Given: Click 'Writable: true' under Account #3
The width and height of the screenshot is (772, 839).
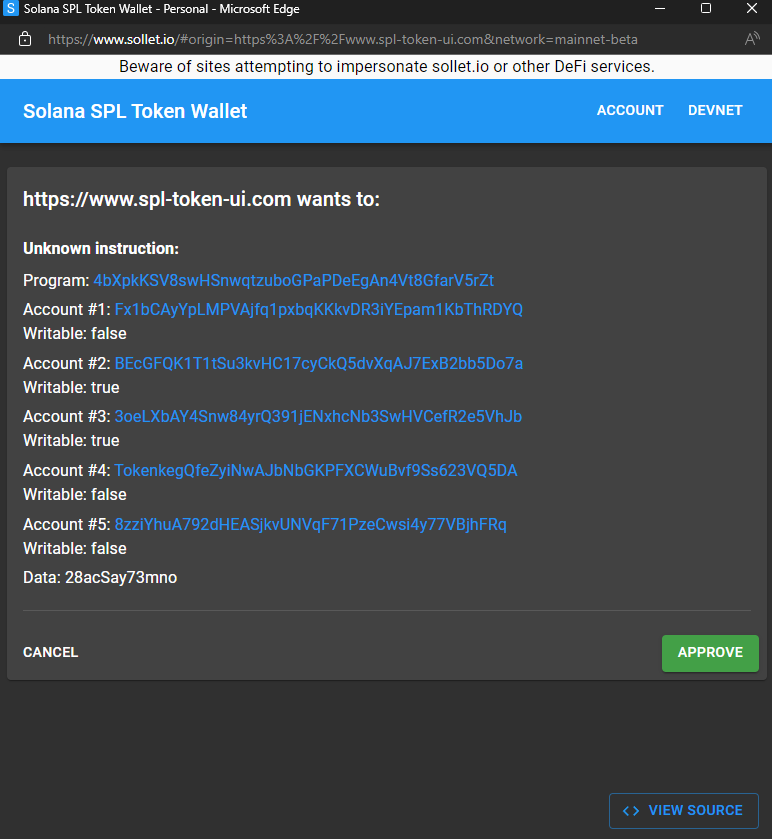Looking at the screenshot, I should [x=71, y=440].
